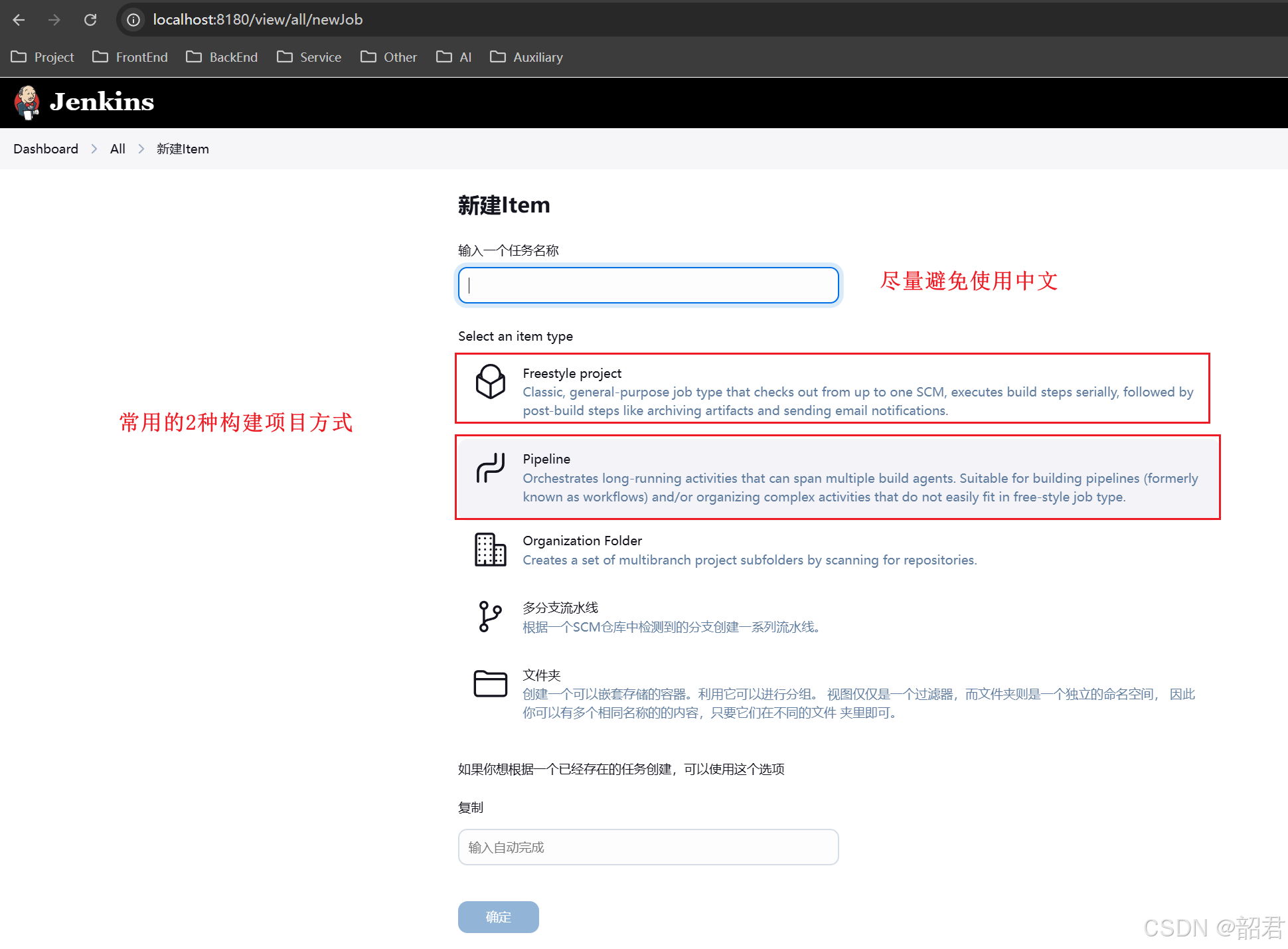This screenshot has width=1288, height=949.
Task: Open the FrontEnd bookmarks folder
Action: point(130,57)
